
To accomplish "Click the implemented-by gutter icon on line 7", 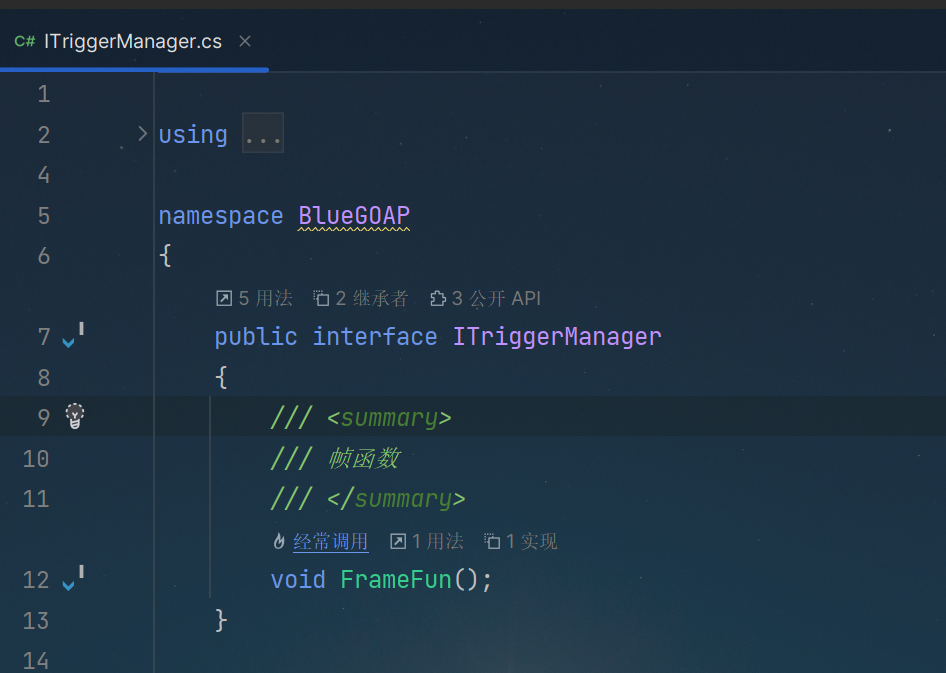I will pyautogui.click(x=73, y=336).
